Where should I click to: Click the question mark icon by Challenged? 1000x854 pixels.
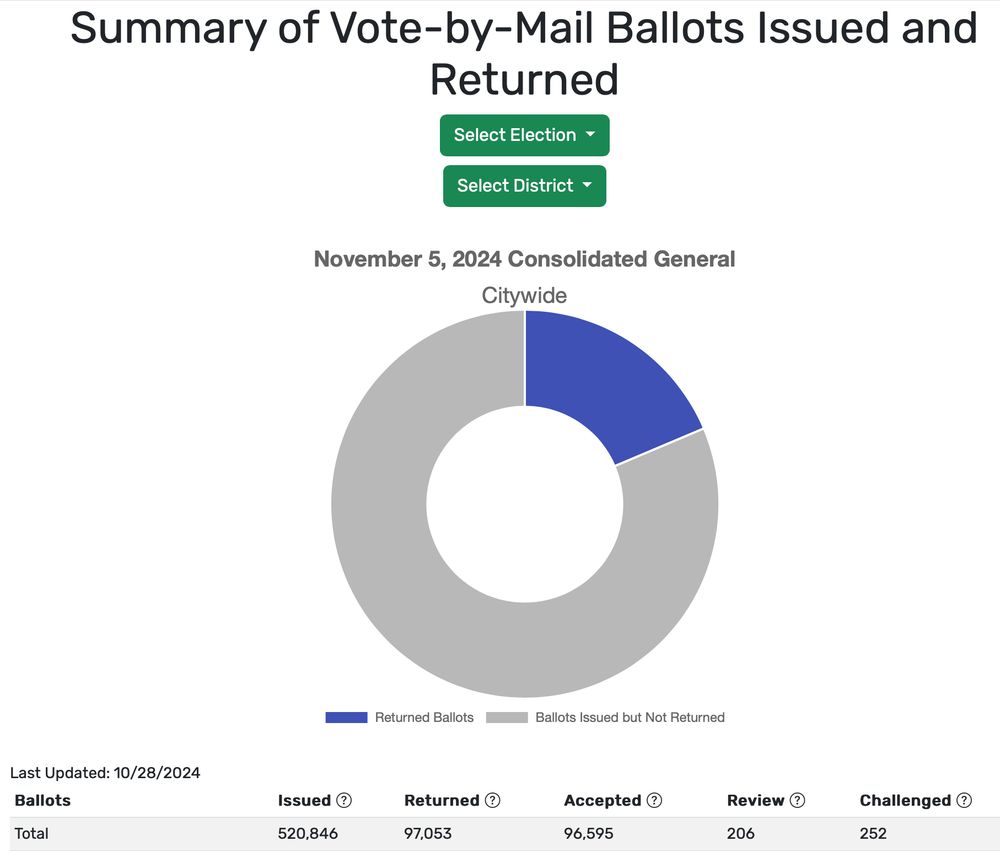click(964, 800)
